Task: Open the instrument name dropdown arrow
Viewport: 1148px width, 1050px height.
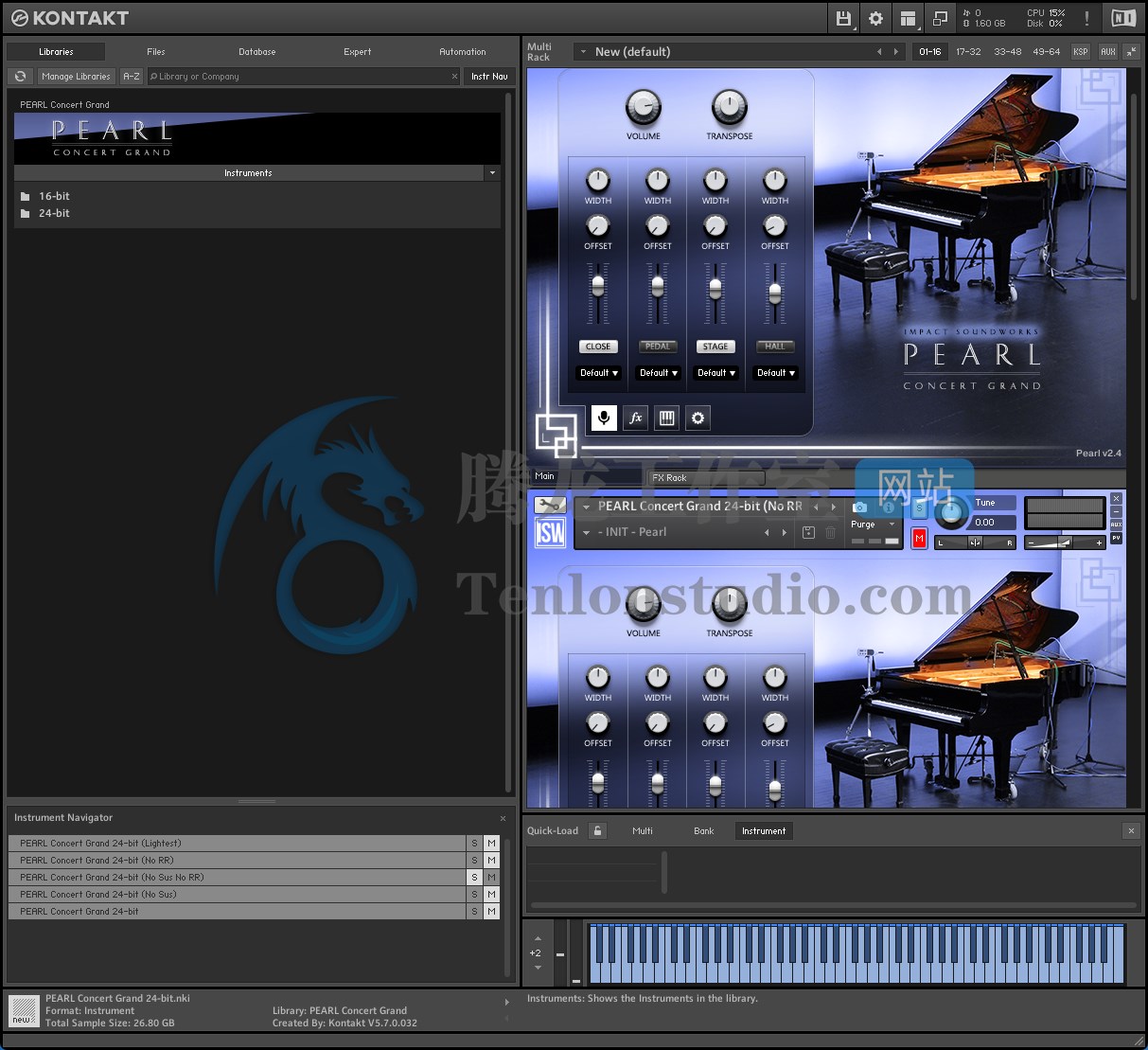Action: click(586, 507)
